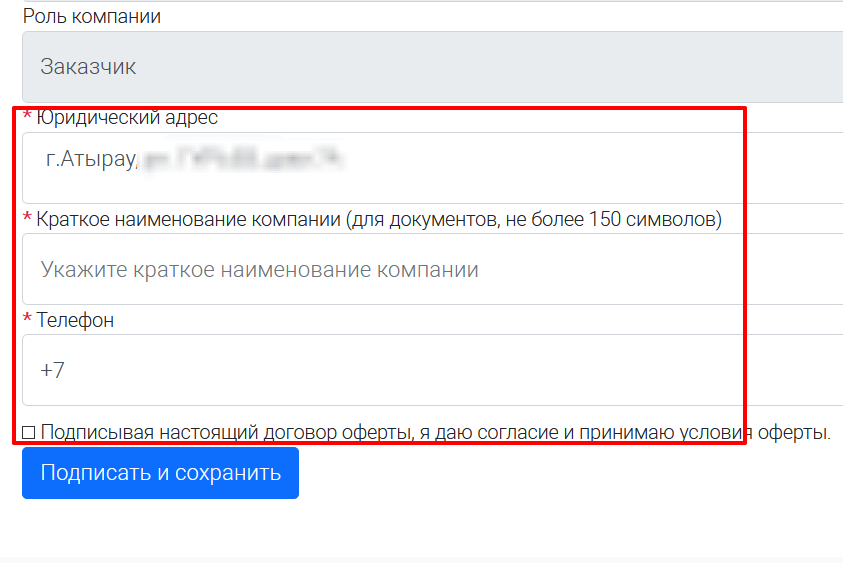The height and width of the screenshot is (563, 843).
Task: Click the "Телефон" label text
Action: [x=75, y=320]
